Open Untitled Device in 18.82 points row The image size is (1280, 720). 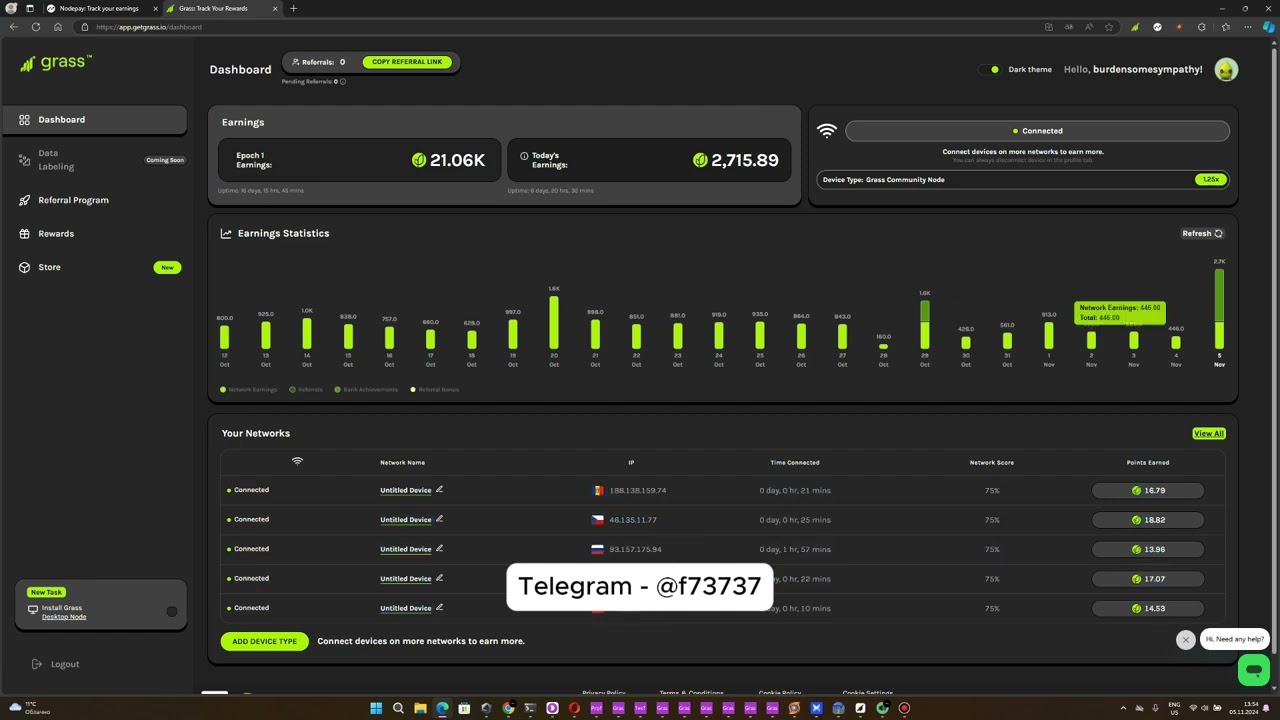point(405,520)
